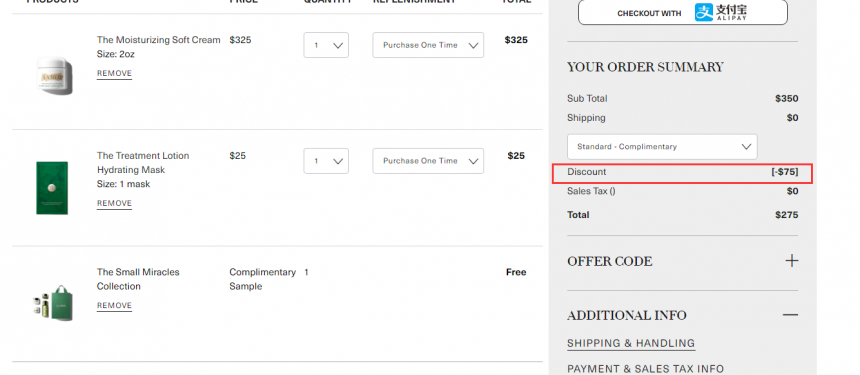Image resolution: width=860 pixels, height=375 pixels.
Task: Remove The Treatment Lotion Hydrating Mask
Action: (x=114, y=203)
